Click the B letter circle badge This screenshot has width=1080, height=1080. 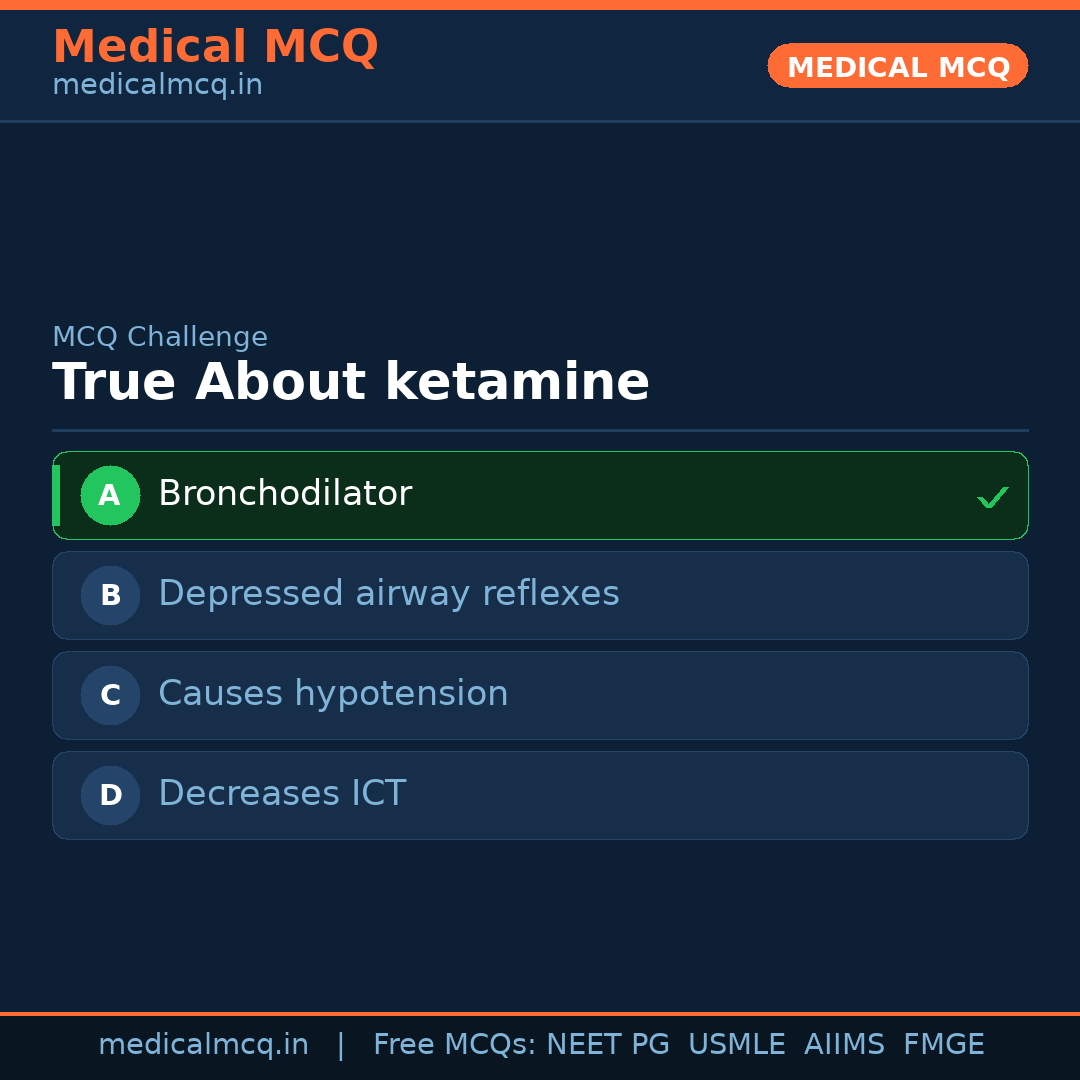110,595
